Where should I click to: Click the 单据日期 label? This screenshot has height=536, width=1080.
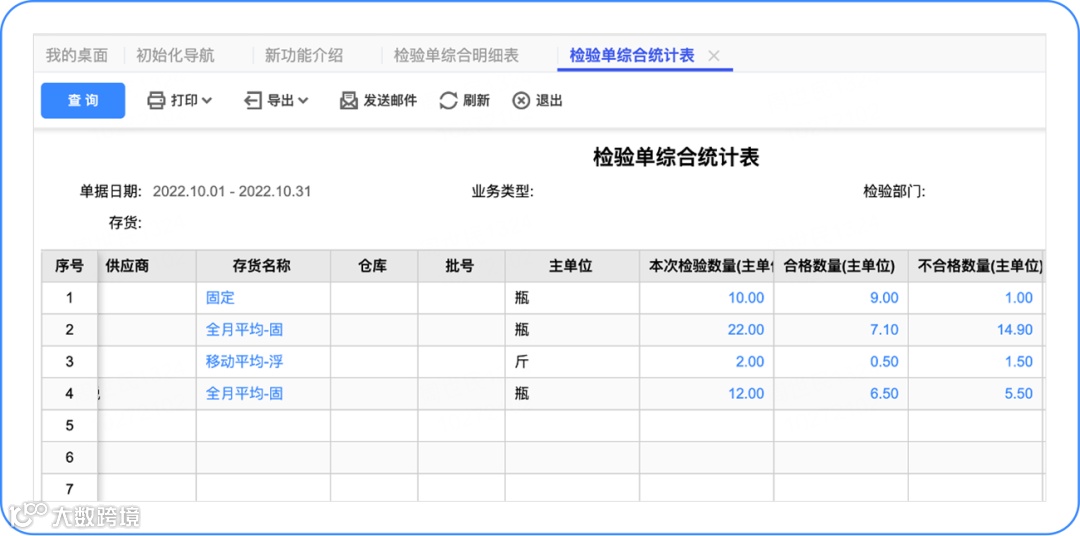coord(111,192)
